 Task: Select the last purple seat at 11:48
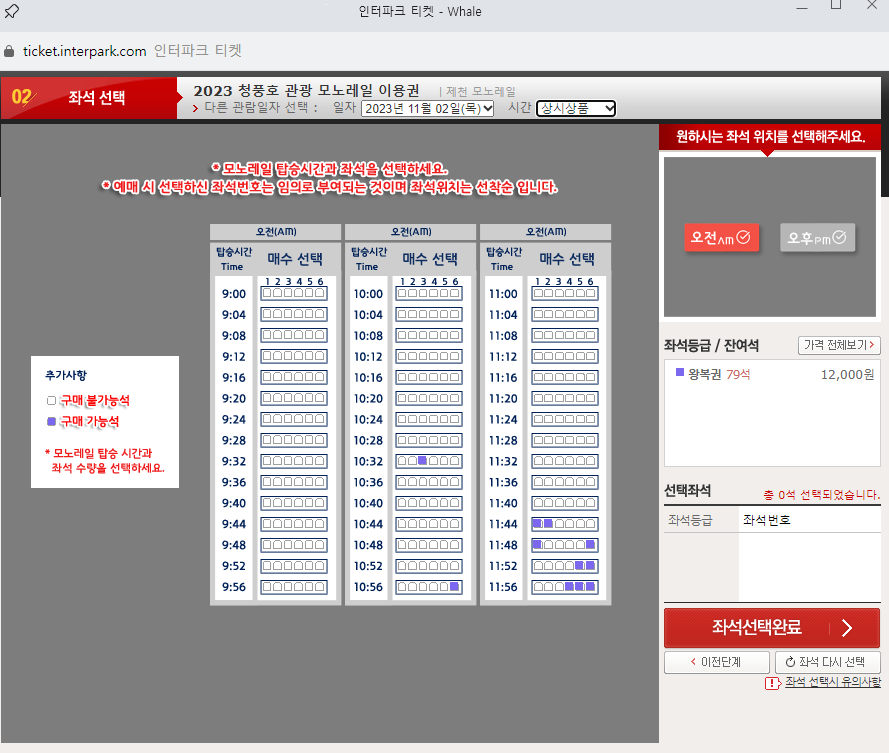pyautogui.click(x=590, y=545)
